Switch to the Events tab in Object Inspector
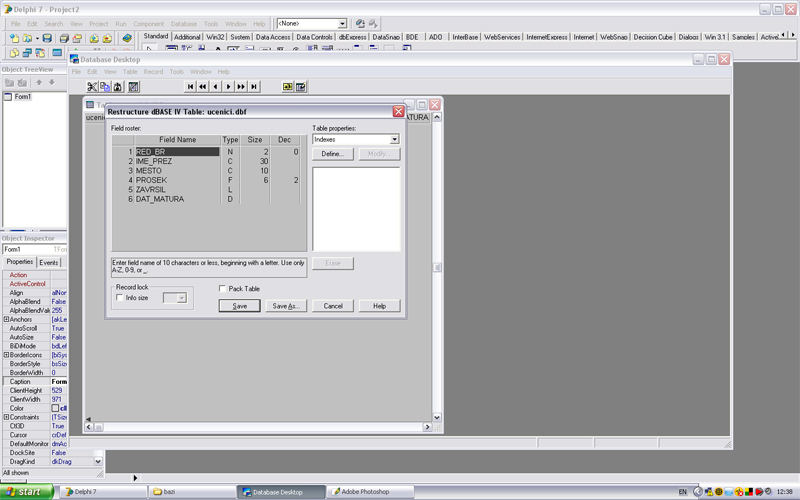800x500 pixels. [x=48, y=263]
